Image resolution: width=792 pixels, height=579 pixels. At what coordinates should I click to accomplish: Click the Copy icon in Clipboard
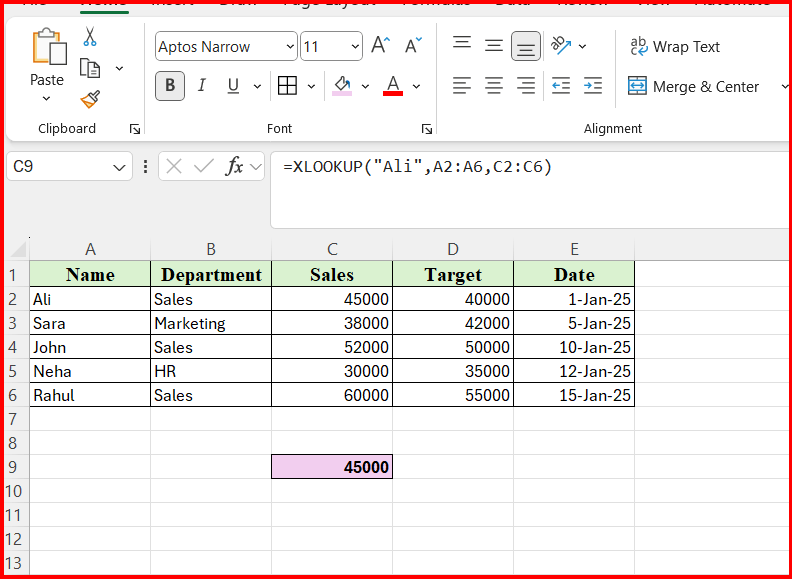90,68
